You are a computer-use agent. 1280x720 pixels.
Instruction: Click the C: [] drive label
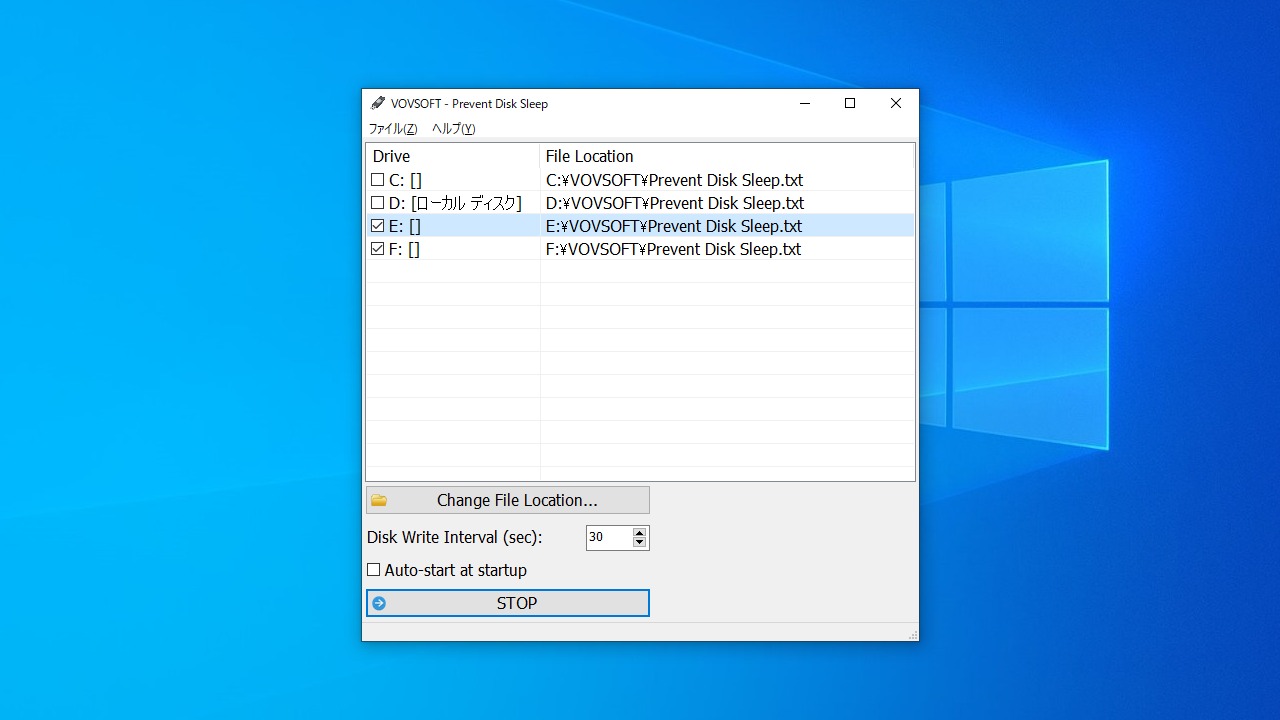click(405, 180)
